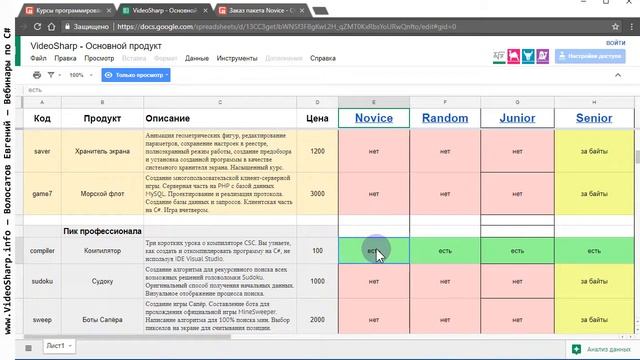Click the purple anonymous viewer icon
The width and height of the screenshot is (640, 360).
542,56
